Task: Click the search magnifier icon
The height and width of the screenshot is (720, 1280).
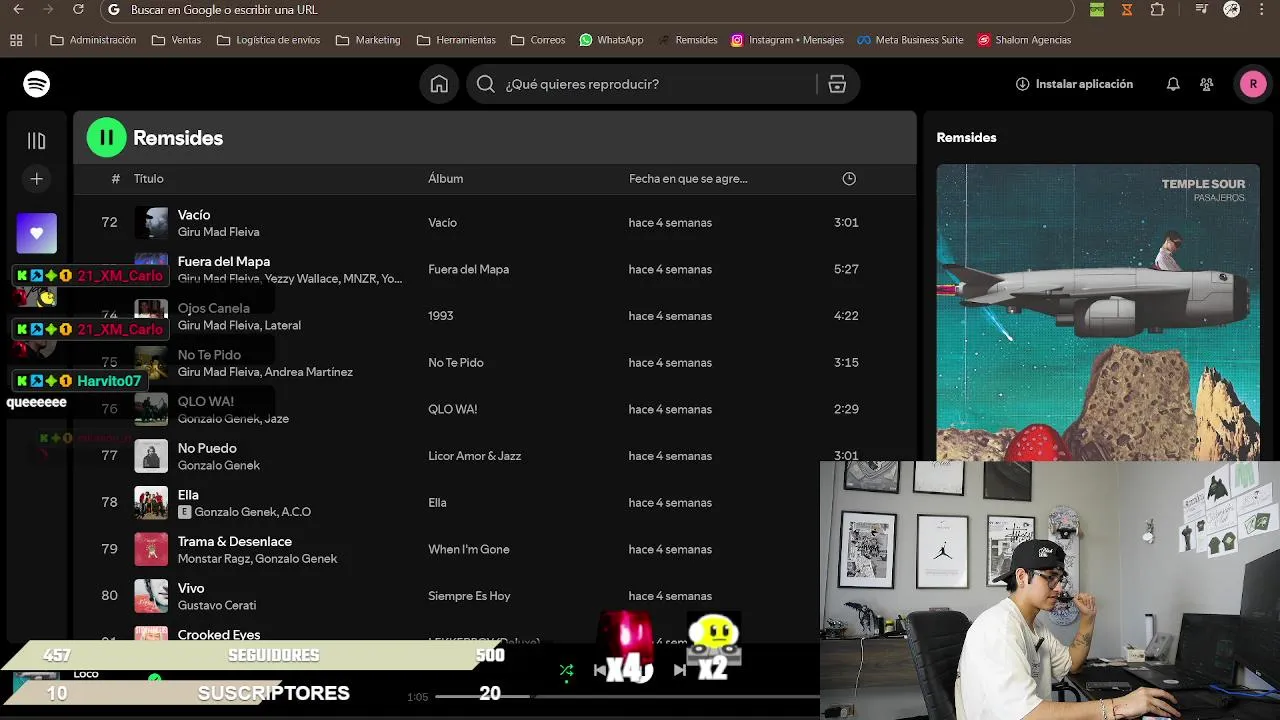Action: coord(486,84)
